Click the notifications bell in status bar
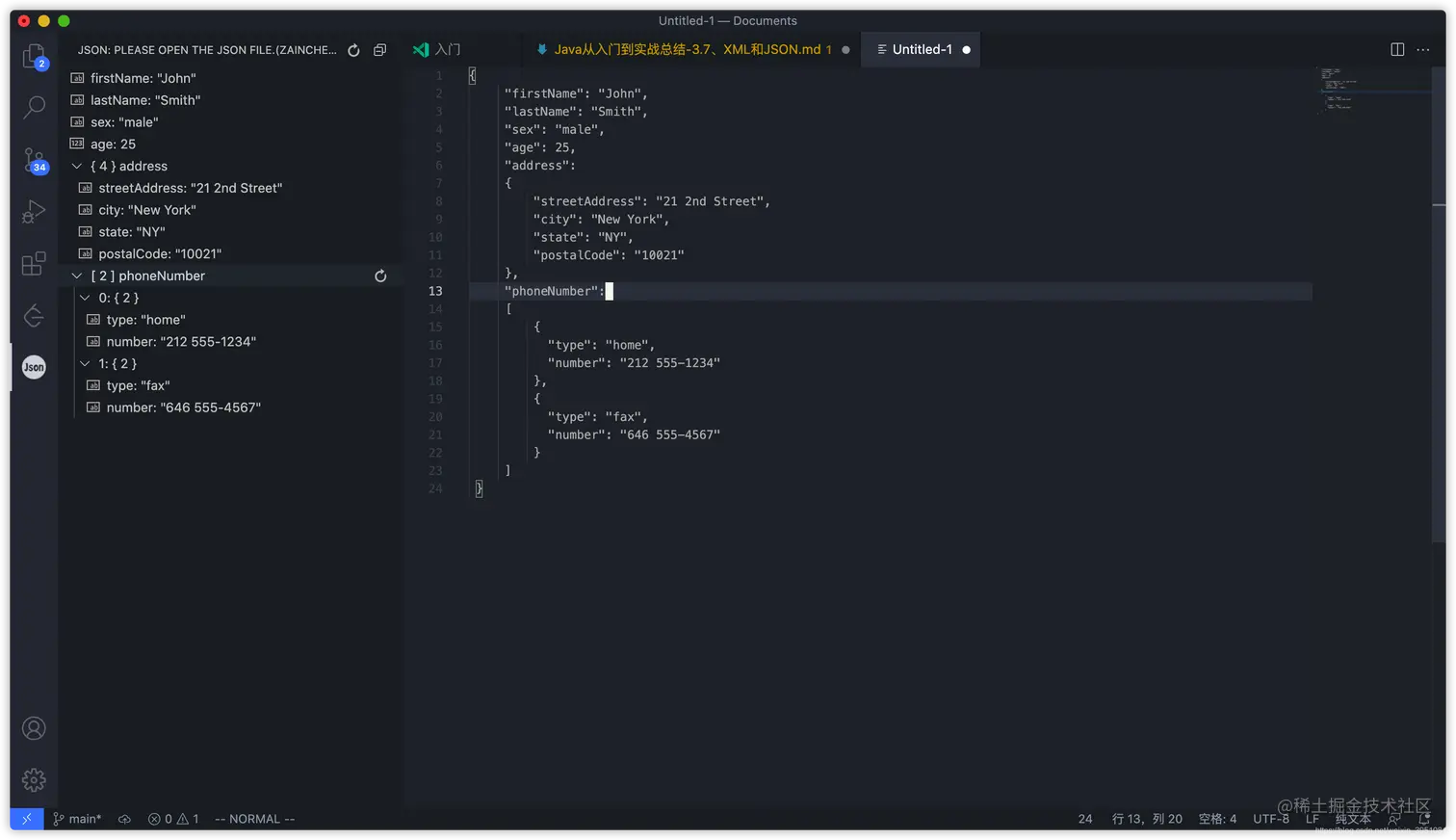The height and width of the screenshot is (840, 1456). pyautogui.click(x=1424, y=819)
